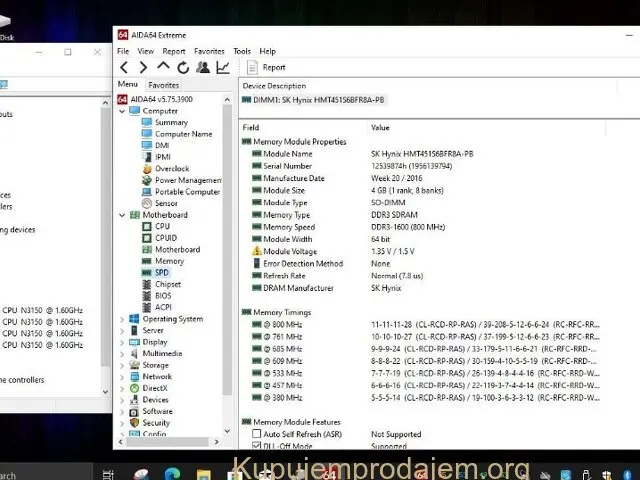This screenshot has height=480, width=640.
Task: Switch to the Favorites tab
Action: tap(163, 85)
